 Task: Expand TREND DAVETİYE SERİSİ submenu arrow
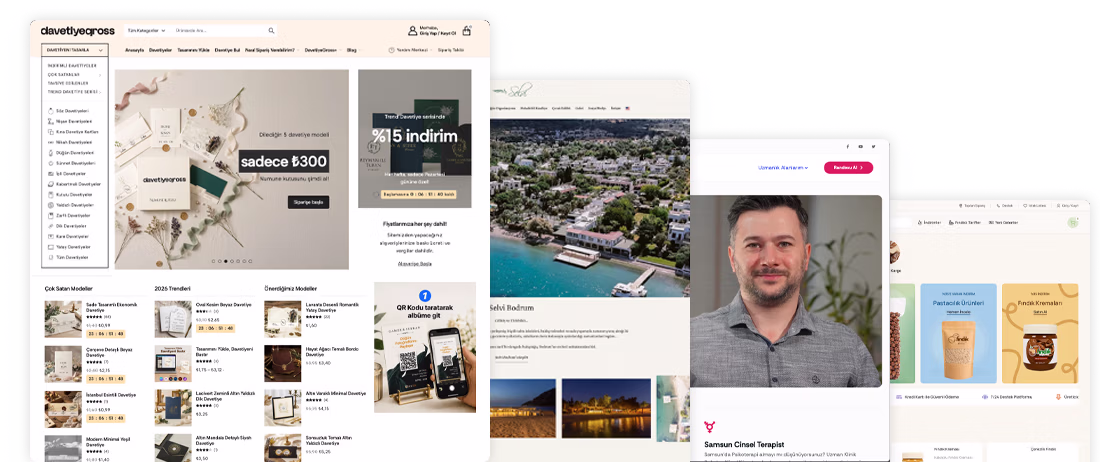pos(100,92)
